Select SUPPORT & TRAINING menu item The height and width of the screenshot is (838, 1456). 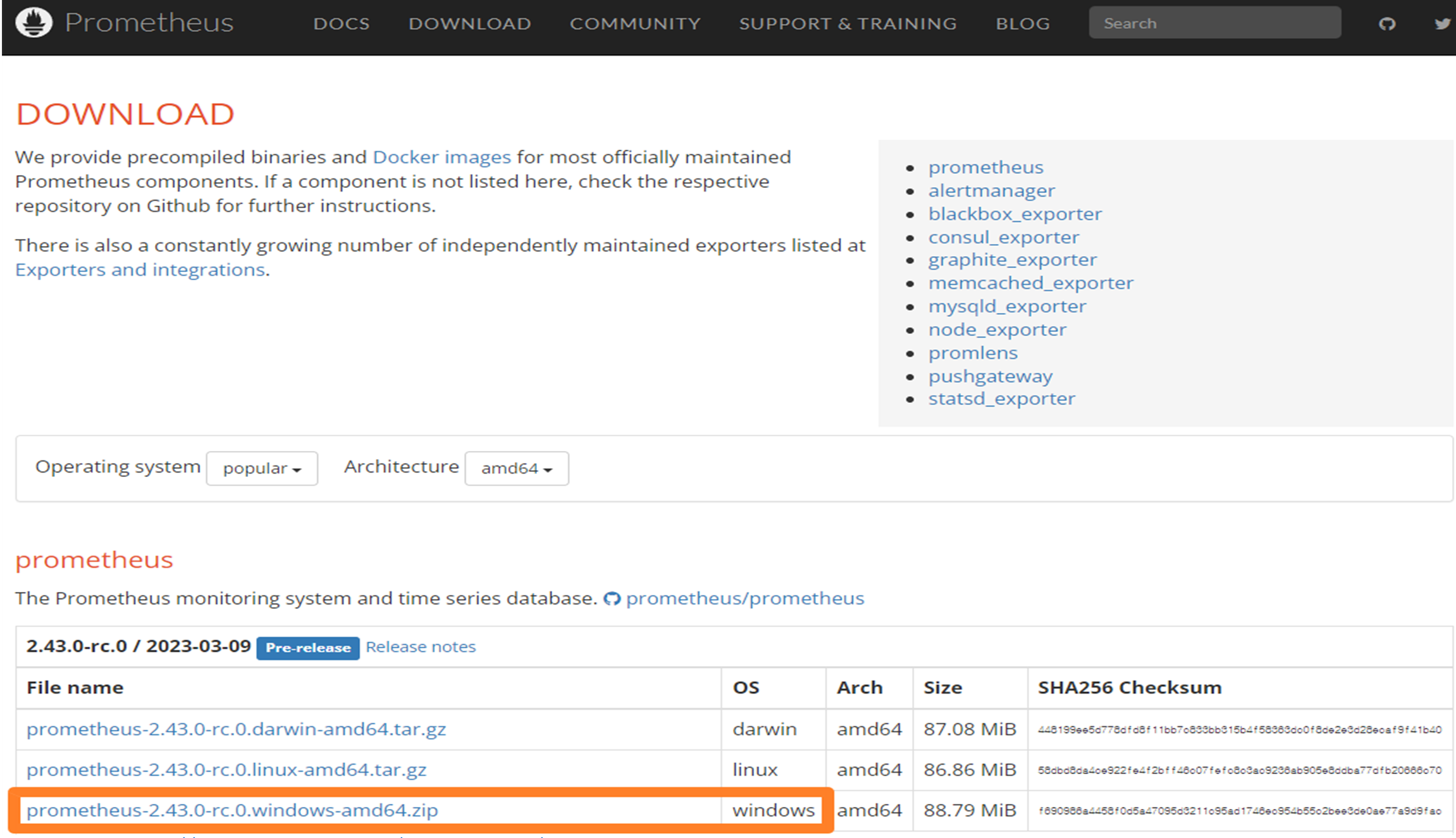point(848,24)
